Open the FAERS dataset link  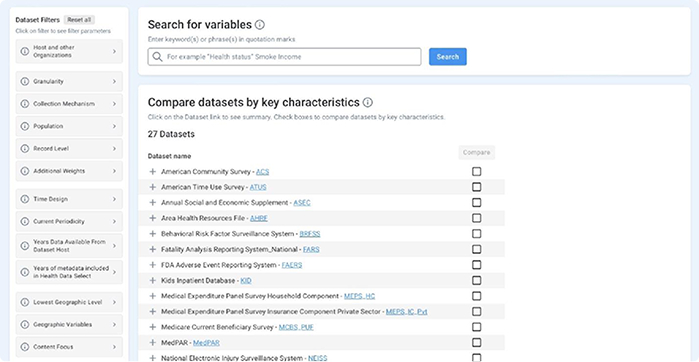292,265
